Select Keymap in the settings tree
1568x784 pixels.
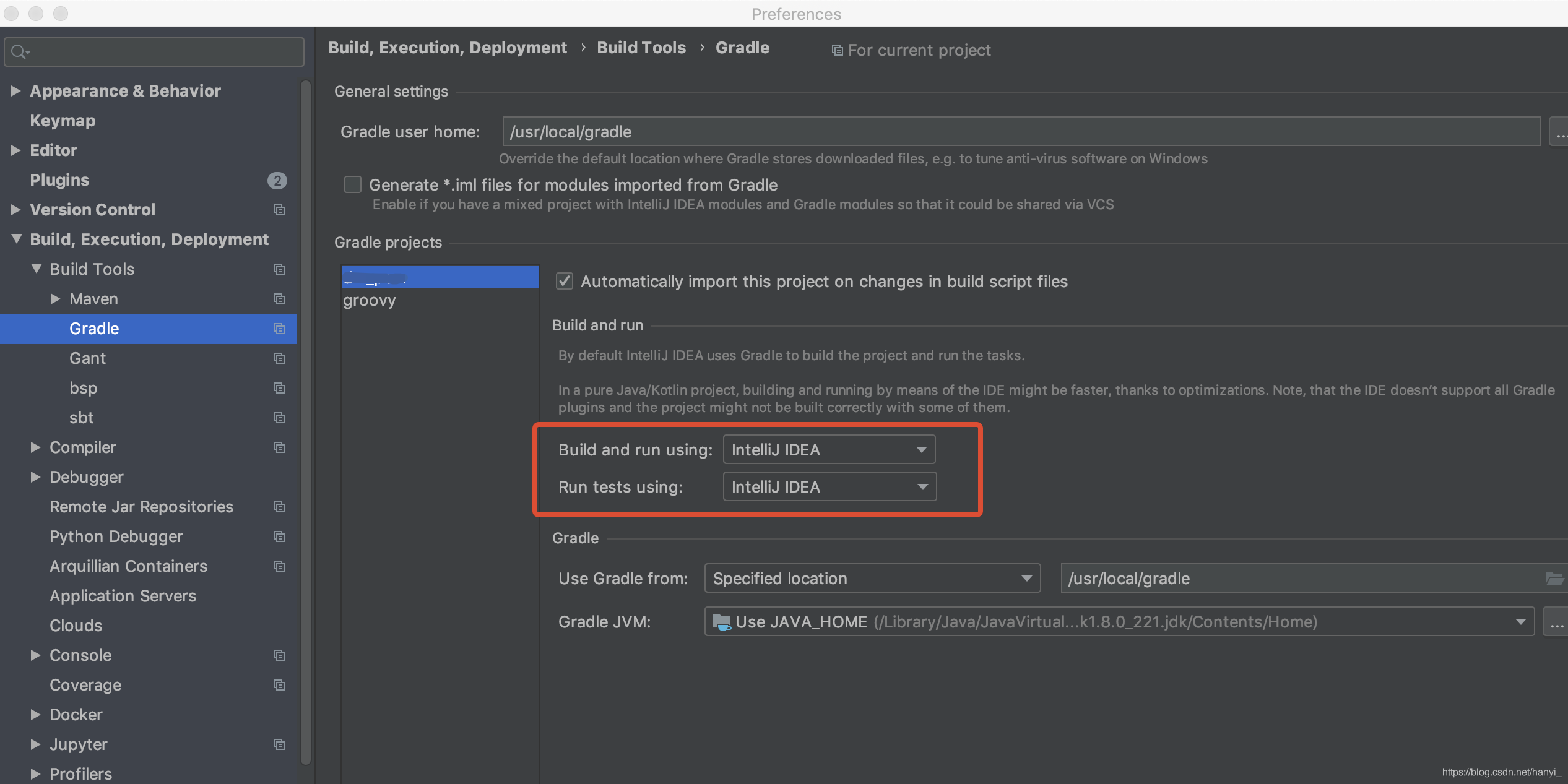click(63, 121)
